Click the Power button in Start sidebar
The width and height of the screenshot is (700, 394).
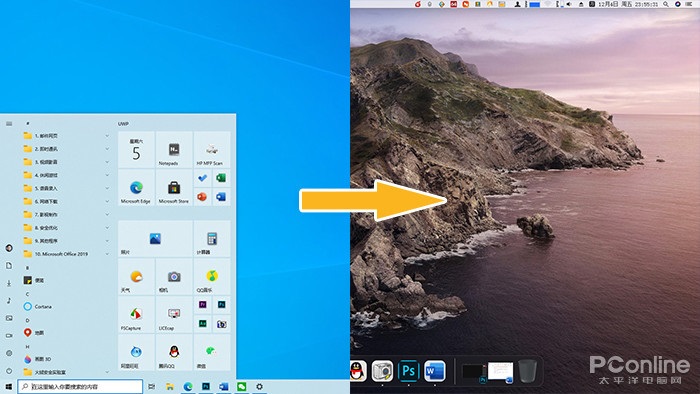click(x=9, y=371)
